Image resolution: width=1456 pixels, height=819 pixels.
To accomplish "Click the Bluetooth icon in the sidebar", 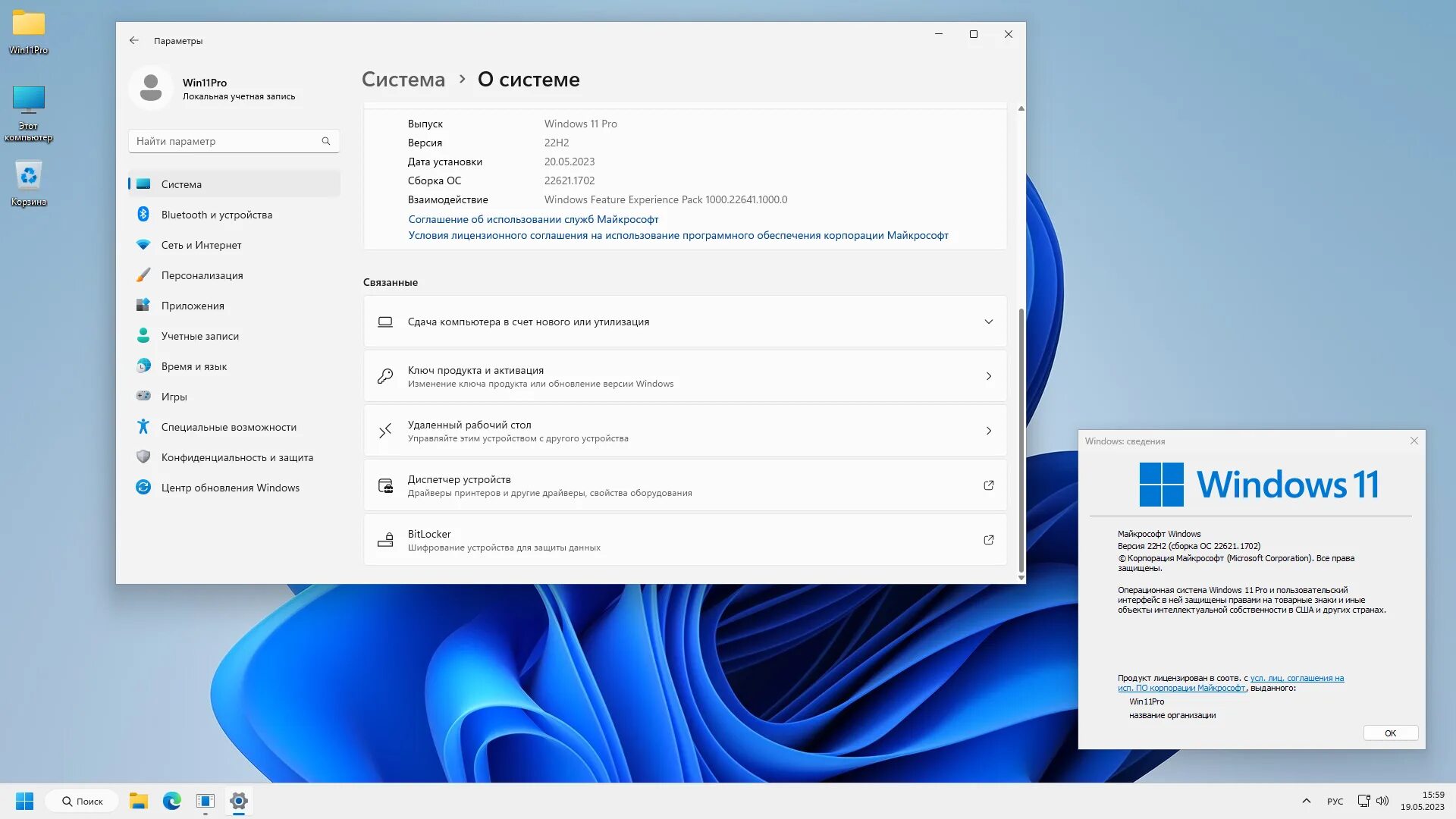I will [143, 215].
